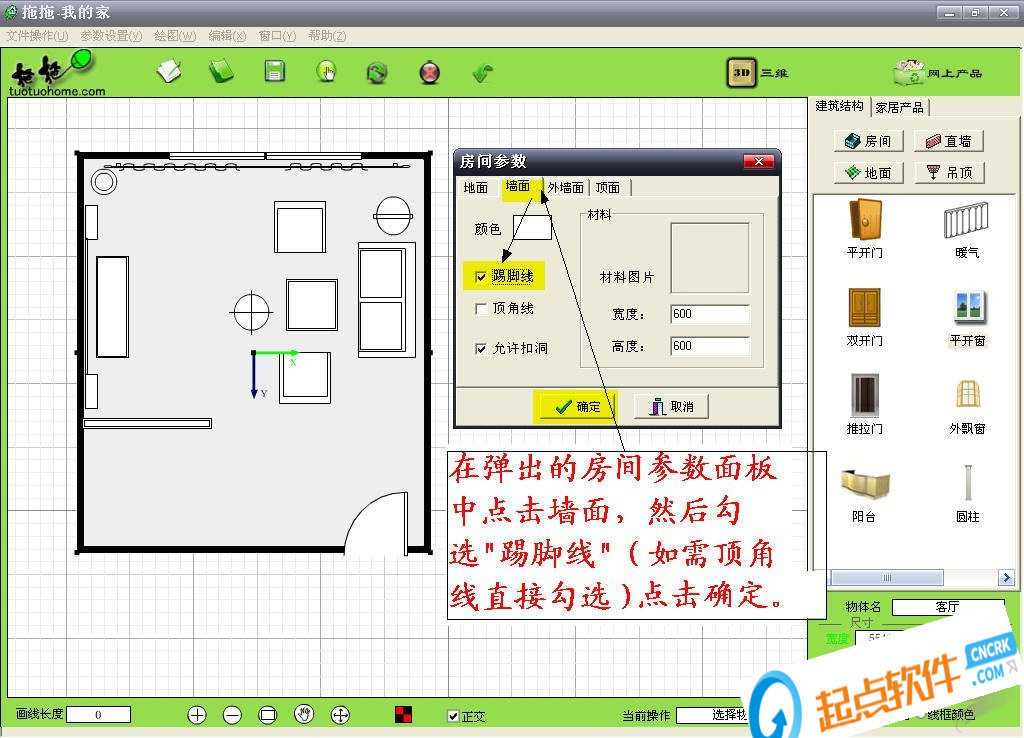The image size is (1024, 738).
Task: Switch to the 墙面 tab
Action: click(518, 186)
